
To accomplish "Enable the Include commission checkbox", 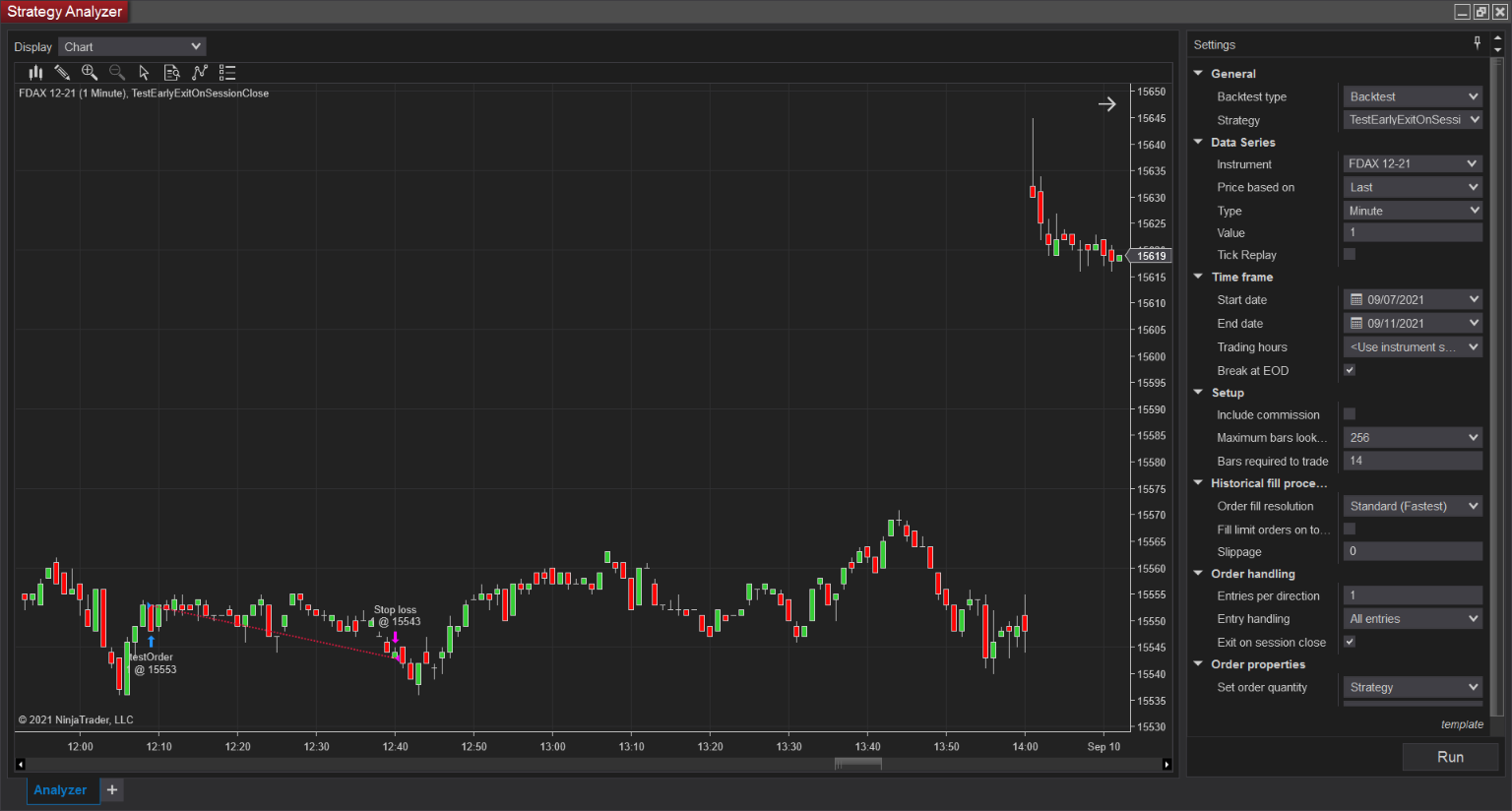I will [1350, 414].
